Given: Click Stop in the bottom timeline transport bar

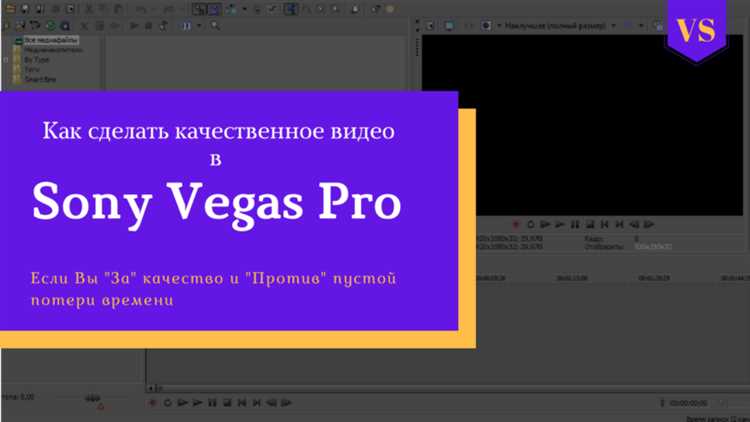Looking at the screenshot, I should point(228,403).
